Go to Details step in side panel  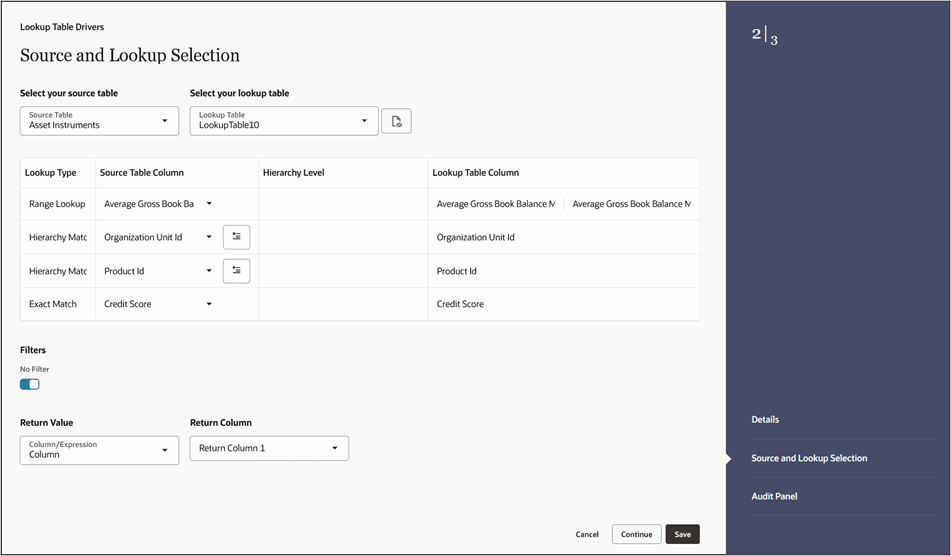(x=765, y=420)
